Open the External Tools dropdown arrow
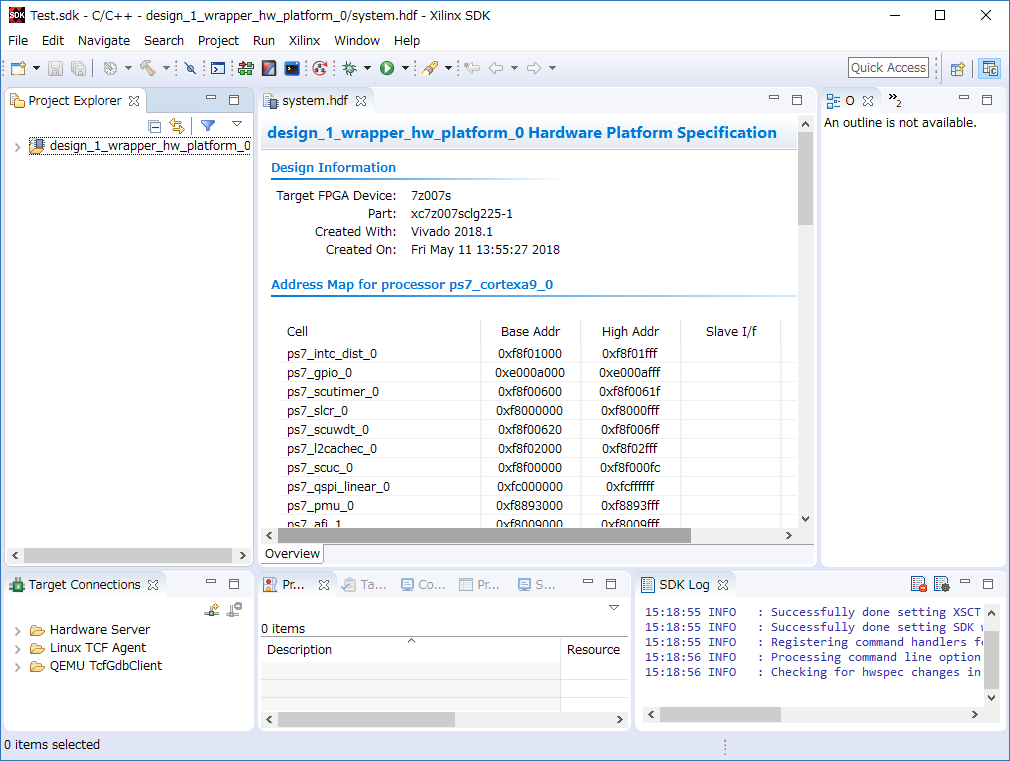1010x761 pixels. point(448,68)
